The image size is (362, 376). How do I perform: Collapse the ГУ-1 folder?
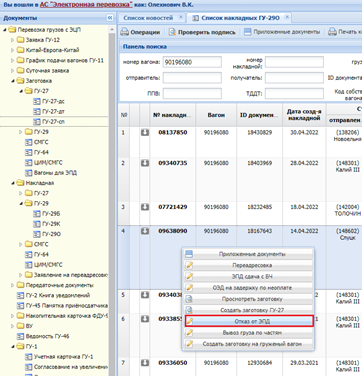[13, 347]
